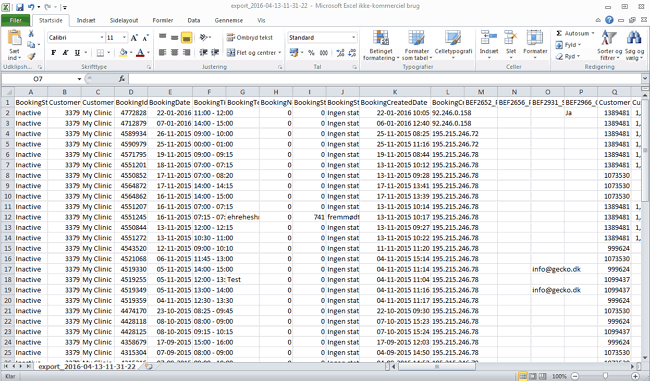Open the Standard number format dropdown

353,38
